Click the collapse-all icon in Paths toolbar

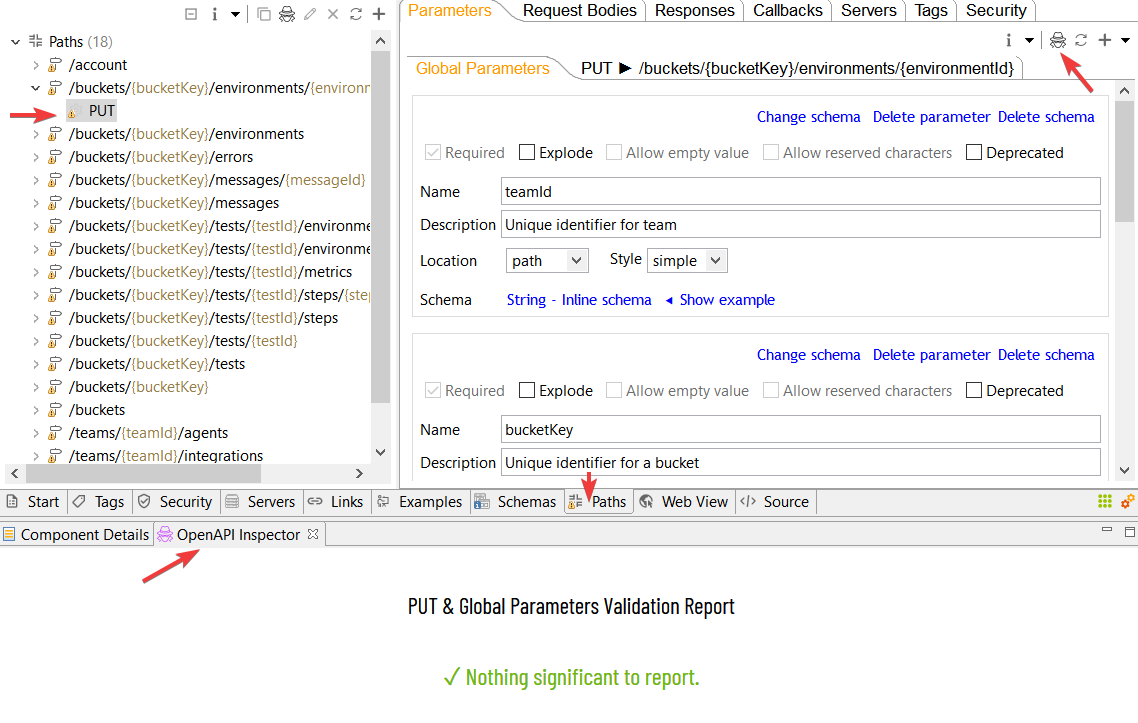coord(191,14)
